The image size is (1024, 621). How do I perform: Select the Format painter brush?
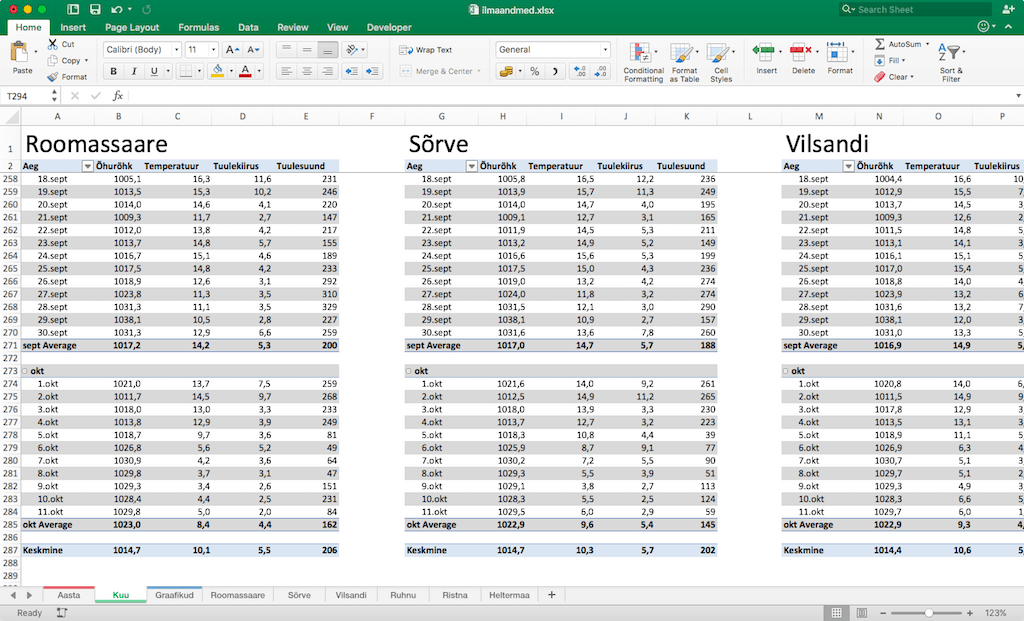click(x=53, y=76)
